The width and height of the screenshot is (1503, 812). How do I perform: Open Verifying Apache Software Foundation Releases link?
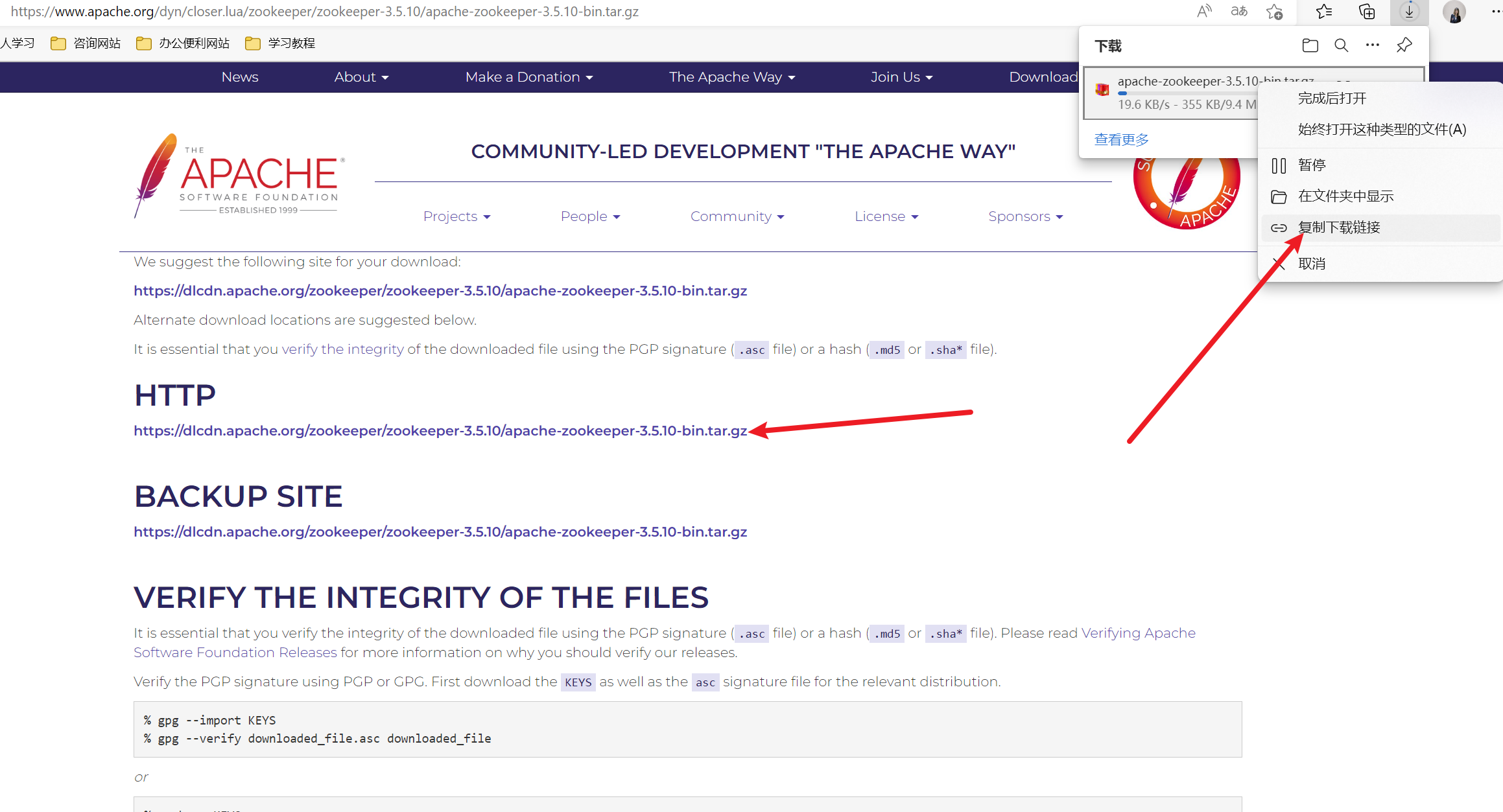(665, 643)
